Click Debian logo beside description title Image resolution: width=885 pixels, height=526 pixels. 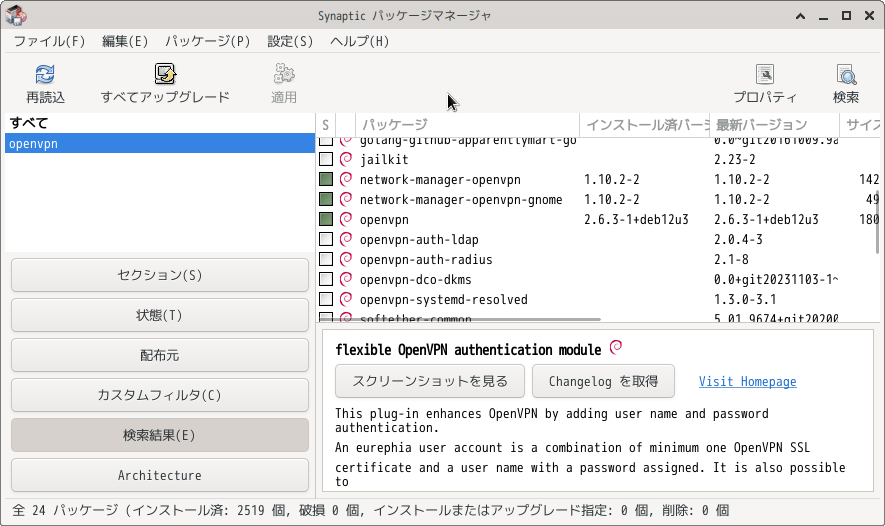[616, 348]
